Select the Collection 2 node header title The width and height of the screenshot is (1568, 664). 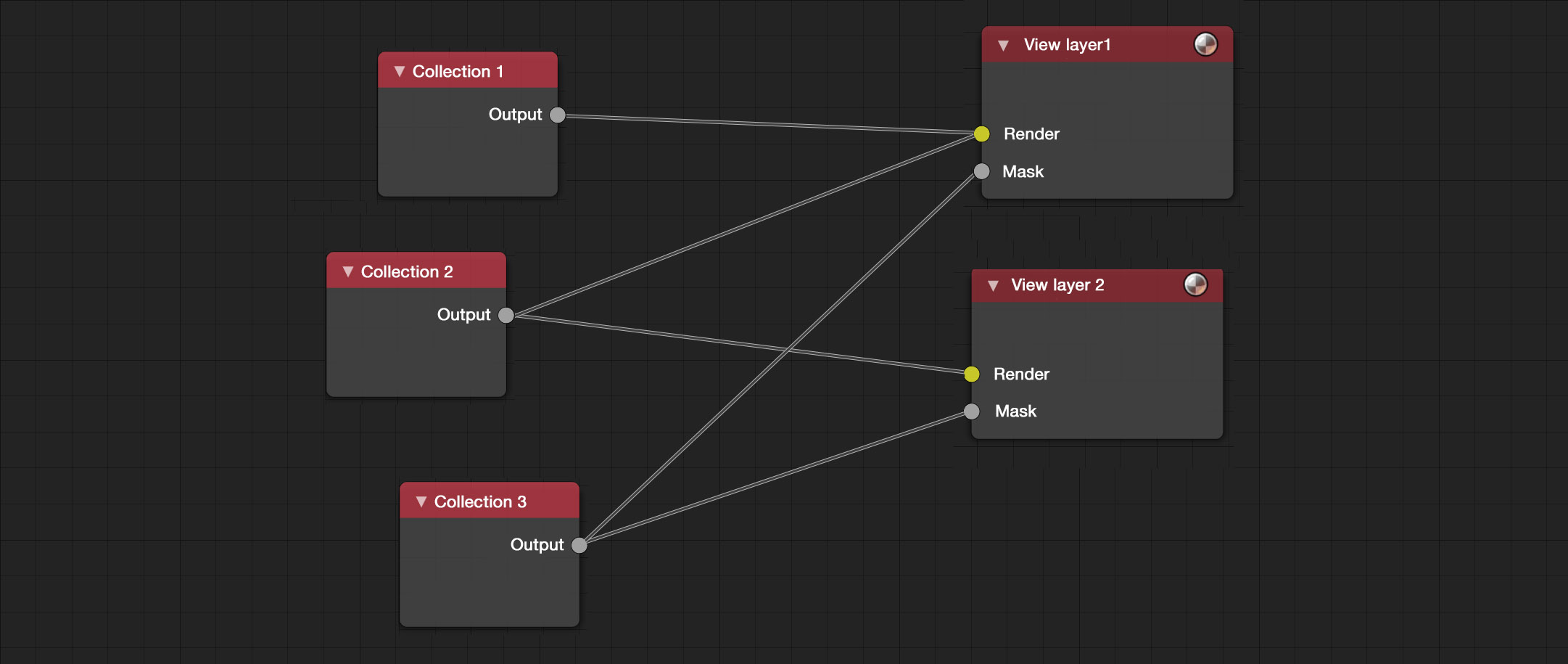(407, 271)
